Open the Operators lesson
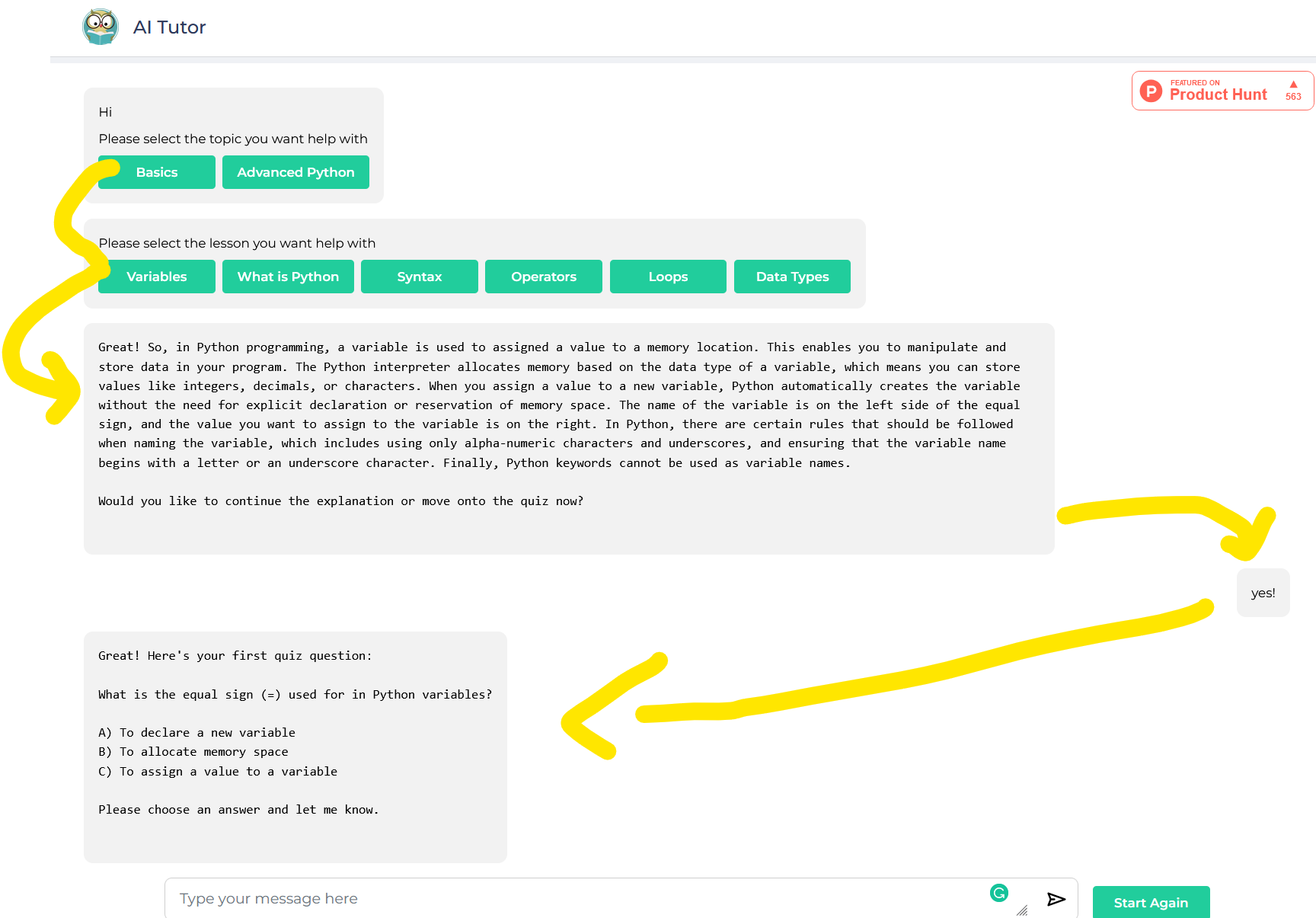This screenshot has width=1316, height=918. [543, 277]
